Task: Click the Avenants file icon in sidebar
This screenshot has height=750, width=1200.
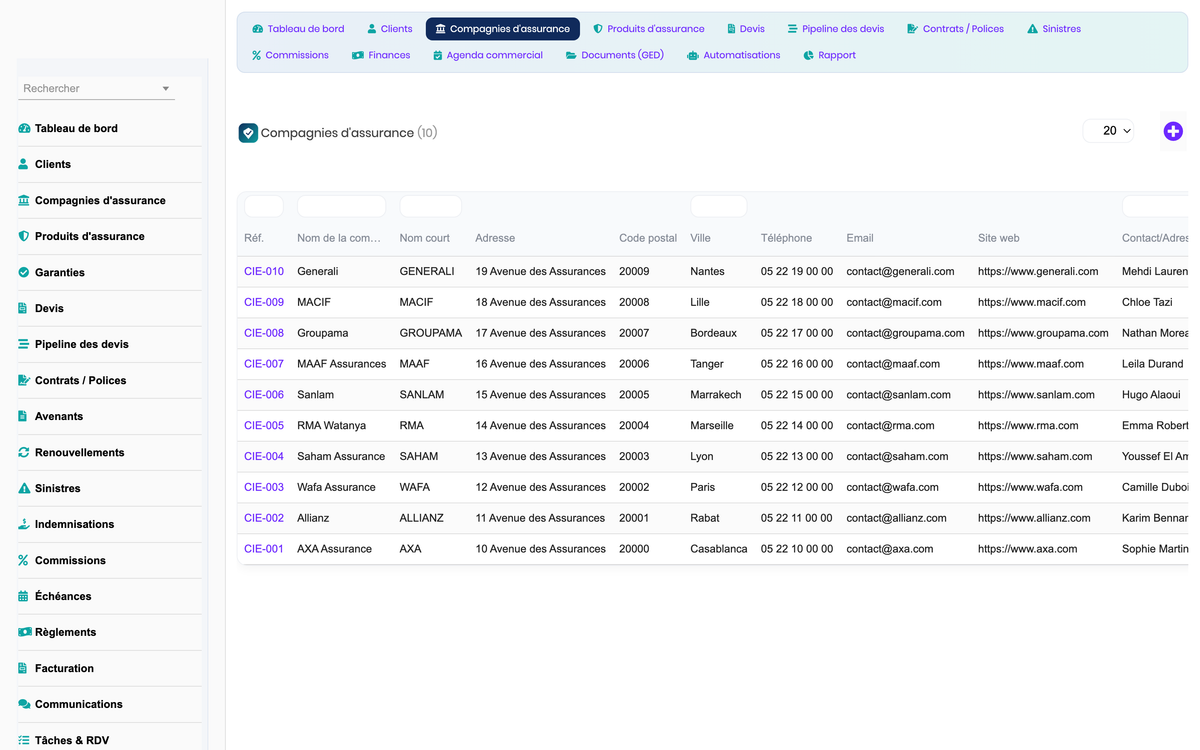Action: 24,416
